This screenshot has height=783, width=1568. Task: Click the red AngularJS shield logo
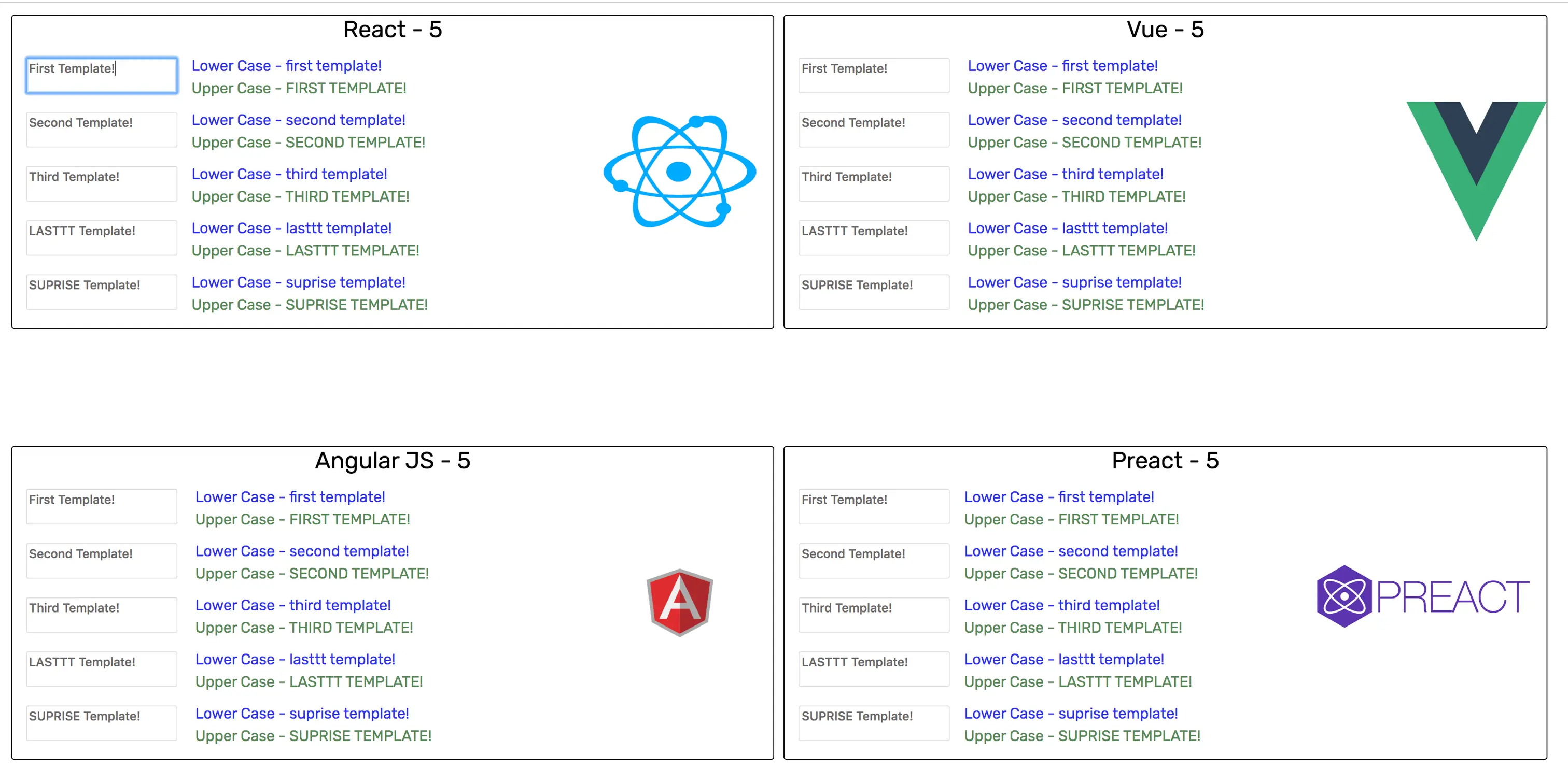click(x=679, y=602)
